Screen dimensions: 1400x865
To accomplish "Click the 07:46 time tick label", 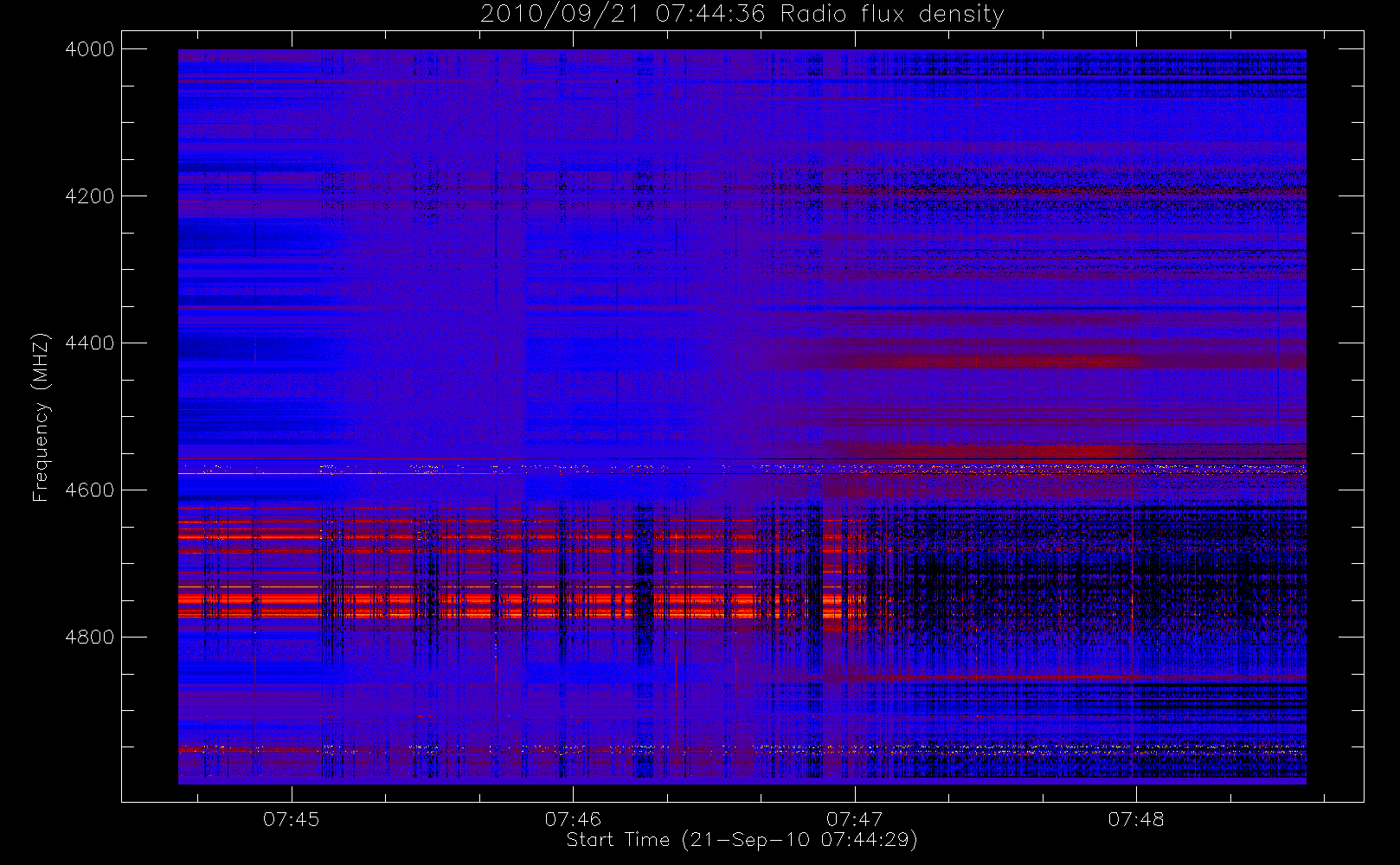I will (573, 819).
